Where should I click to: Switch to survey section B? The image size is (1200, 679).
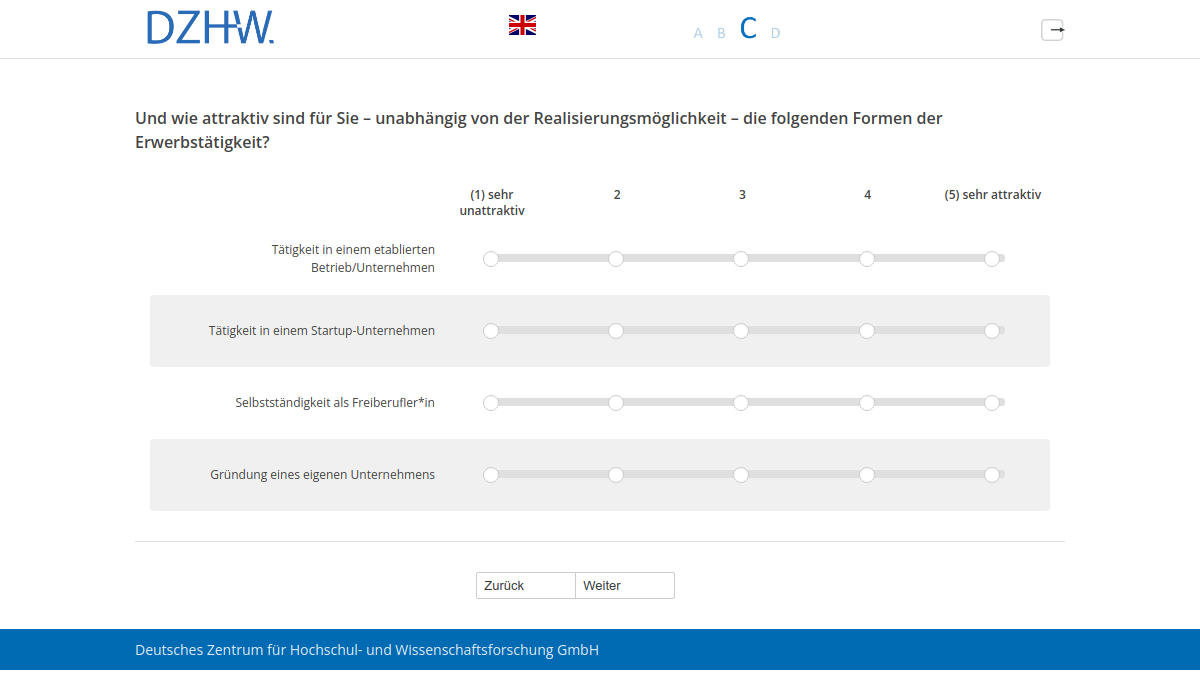(721, 32)
